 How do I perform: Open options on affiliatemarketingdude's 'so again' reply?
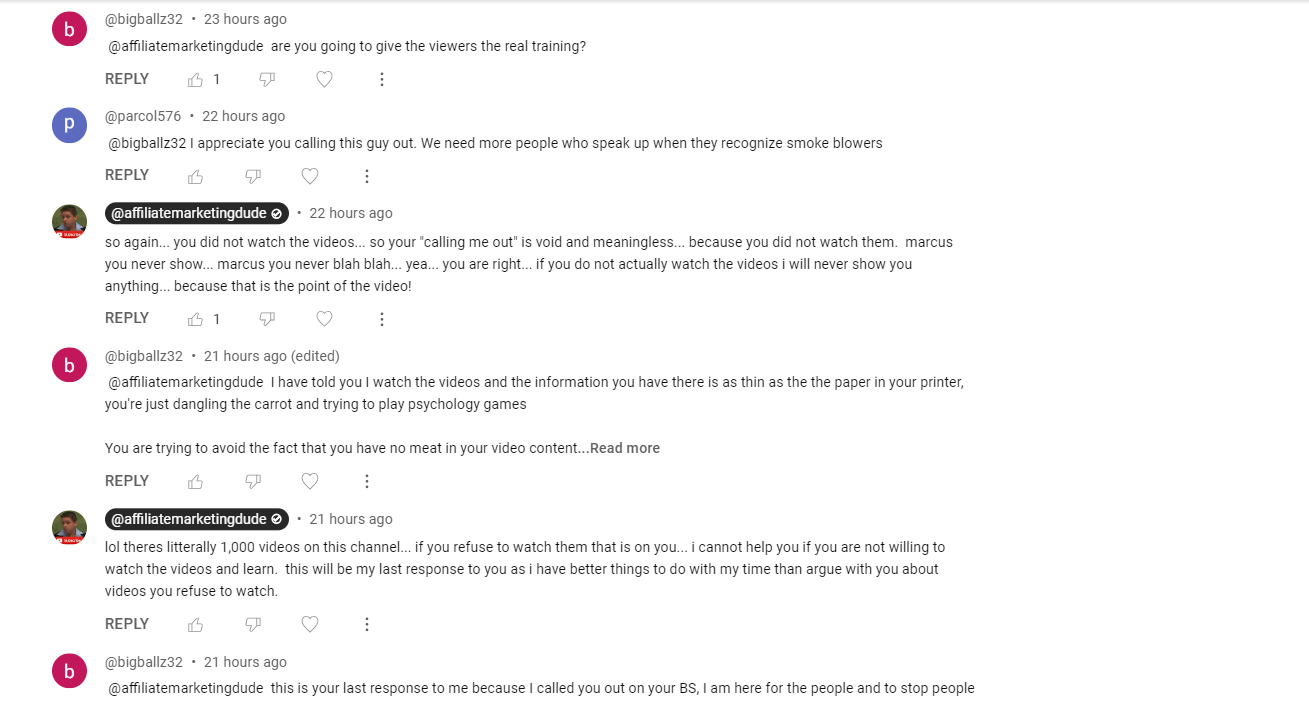point(382,320)
